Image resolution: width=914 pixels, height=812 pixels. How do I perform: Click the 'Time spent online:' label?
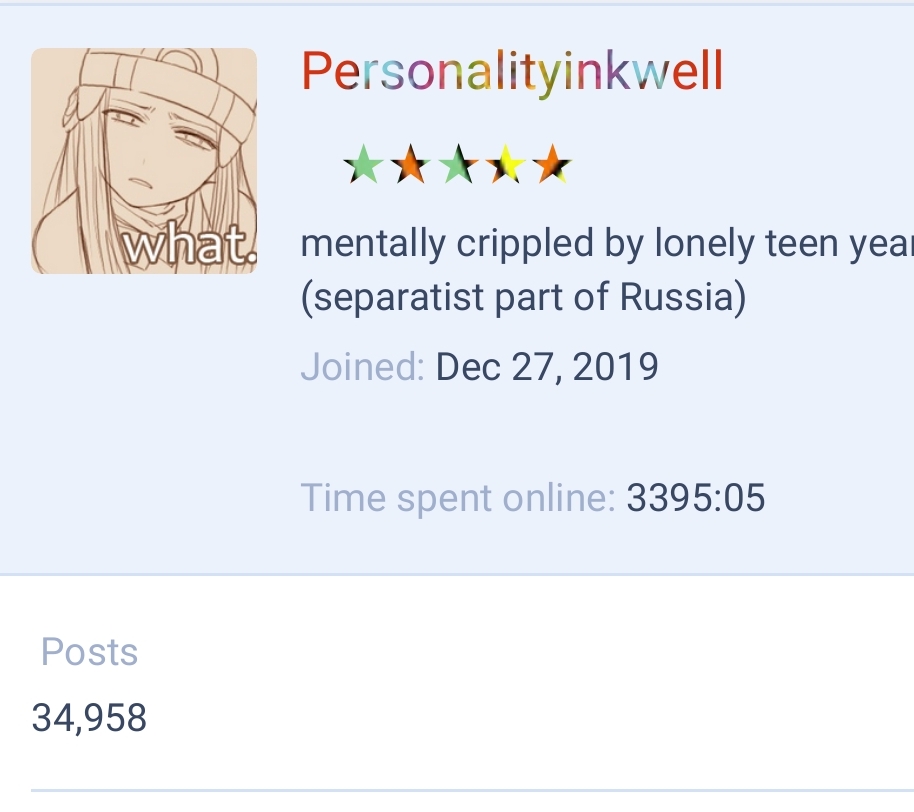[x=458, y=497]
